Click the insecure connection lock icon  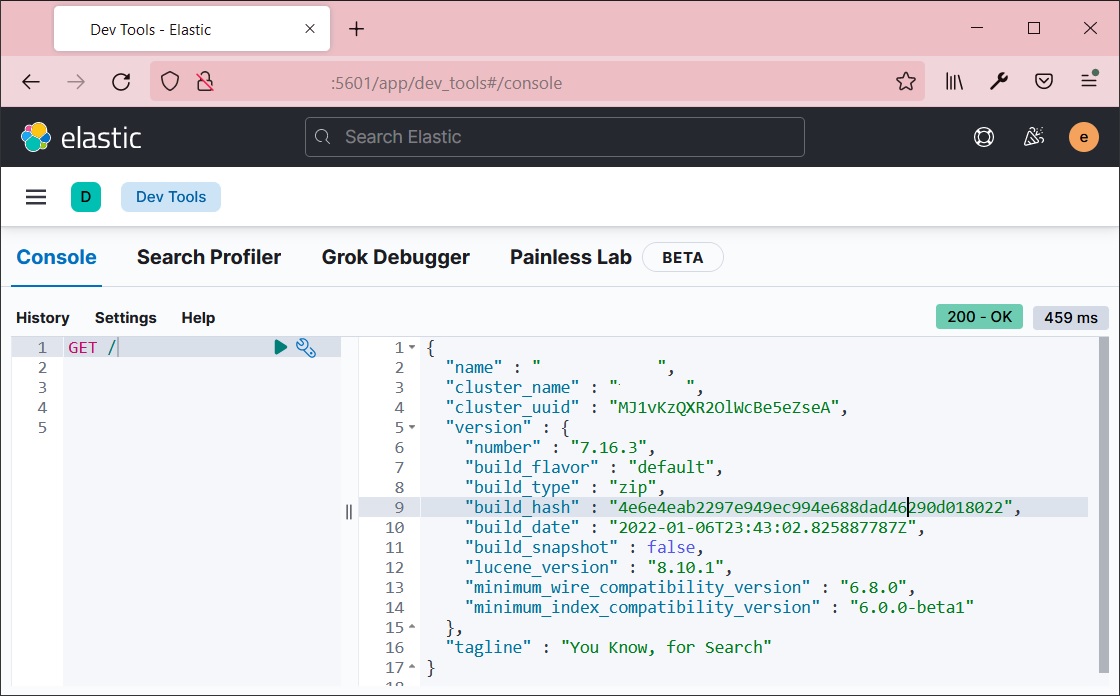point(205,82)
